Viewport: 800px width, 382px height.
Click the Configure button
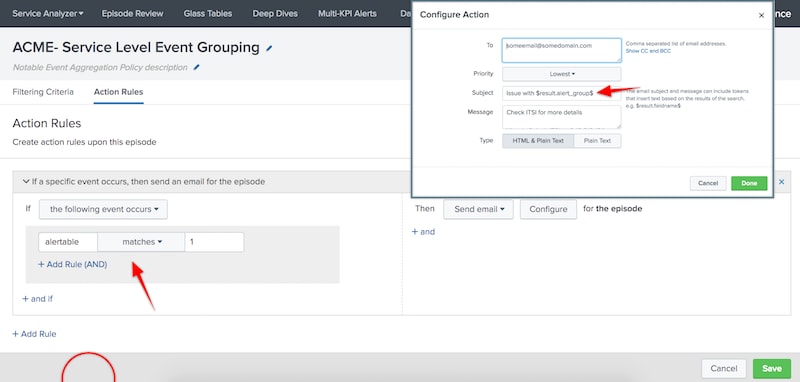click(548, 209)
